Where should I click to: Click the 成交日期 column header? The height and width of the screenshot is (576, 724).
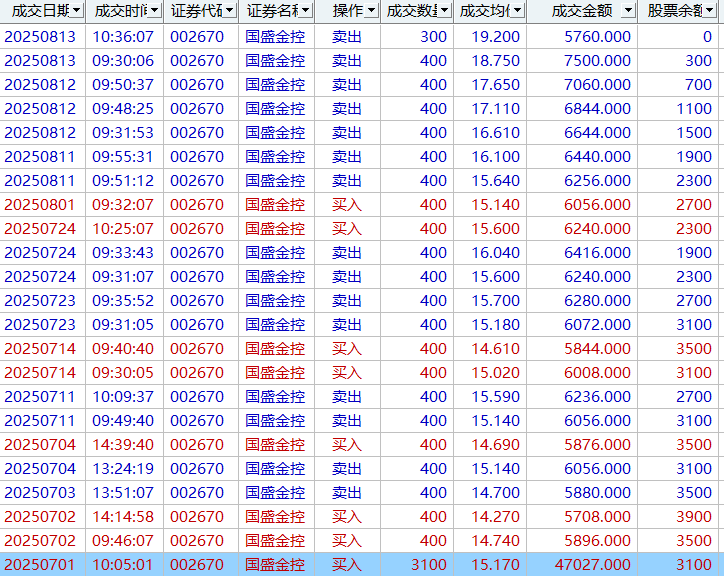[42, 11]
